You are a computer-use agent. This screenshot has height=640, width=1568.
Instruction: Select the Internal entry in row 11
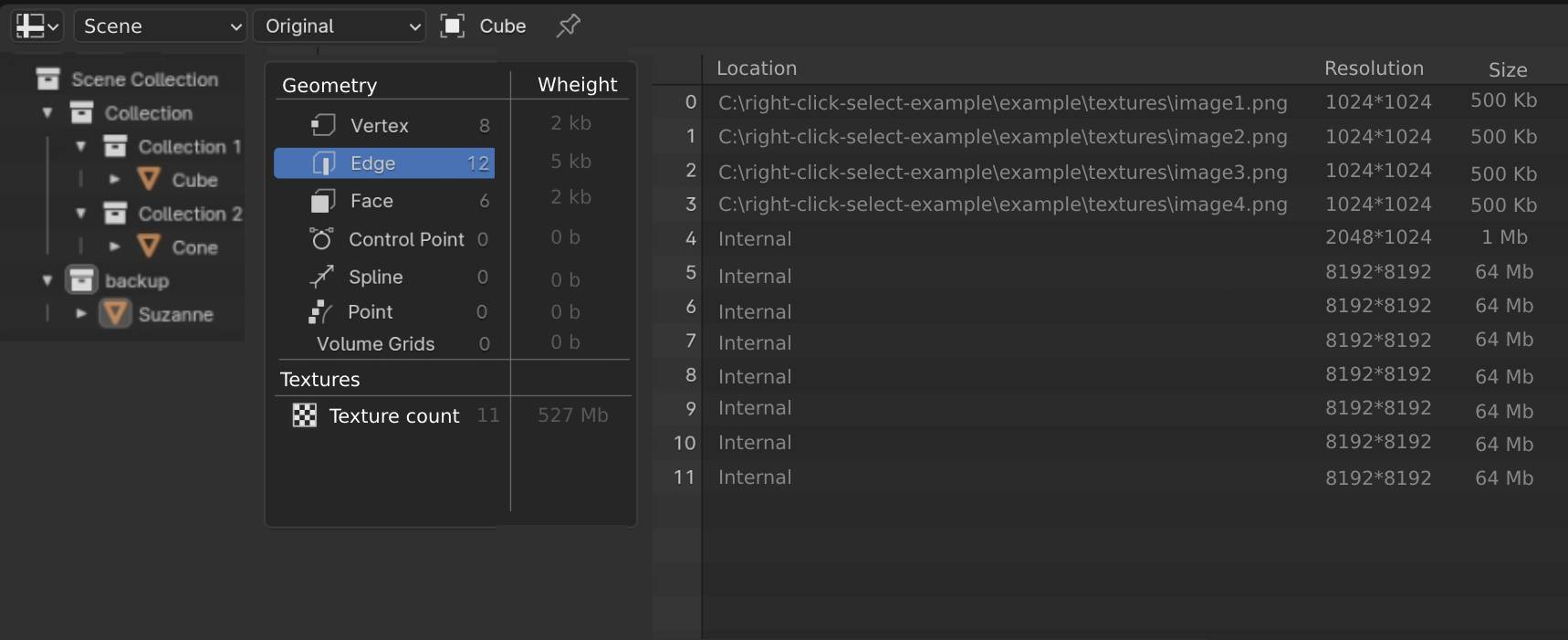755,477
